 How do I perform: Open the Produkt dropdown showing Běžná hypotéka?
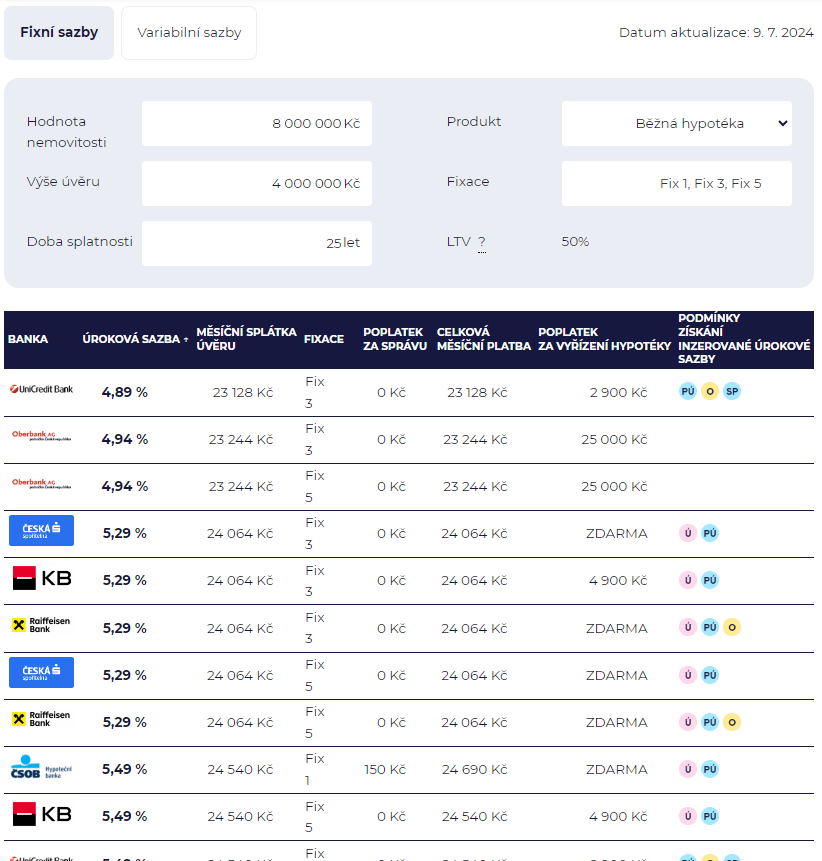pyautogui.click(x=676, y=124)
